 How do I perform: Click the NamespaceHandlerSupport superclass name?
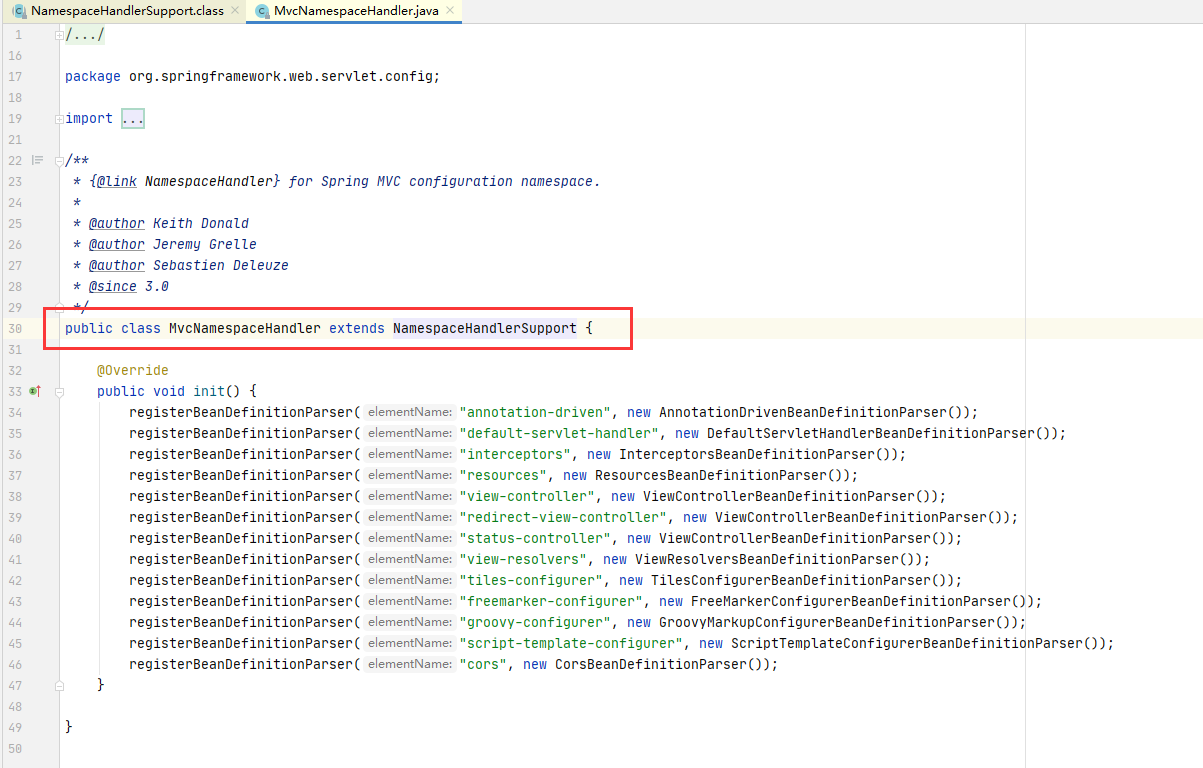click(485, 328)
